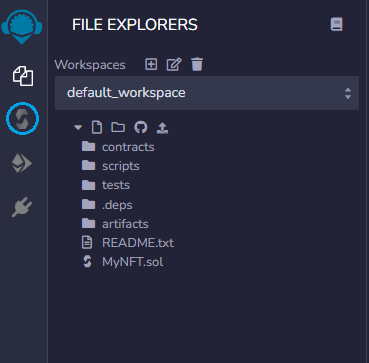369x363 pixels.
Task: Expand the scripts folder
Action: point(111,166)
